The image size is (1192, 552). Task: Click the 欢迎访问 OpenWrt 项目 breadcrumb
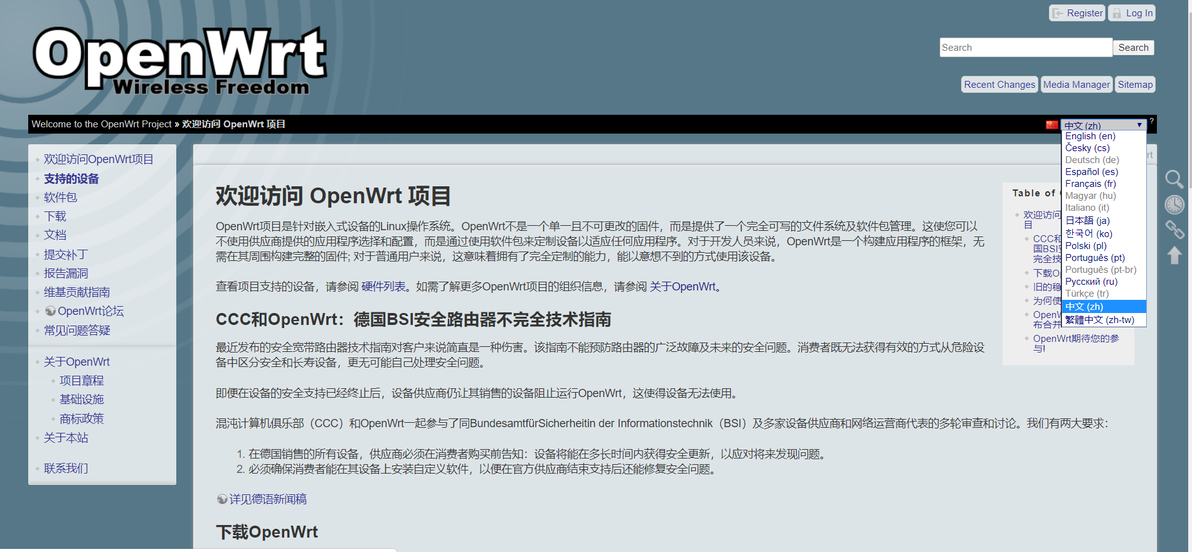(234, 124)
